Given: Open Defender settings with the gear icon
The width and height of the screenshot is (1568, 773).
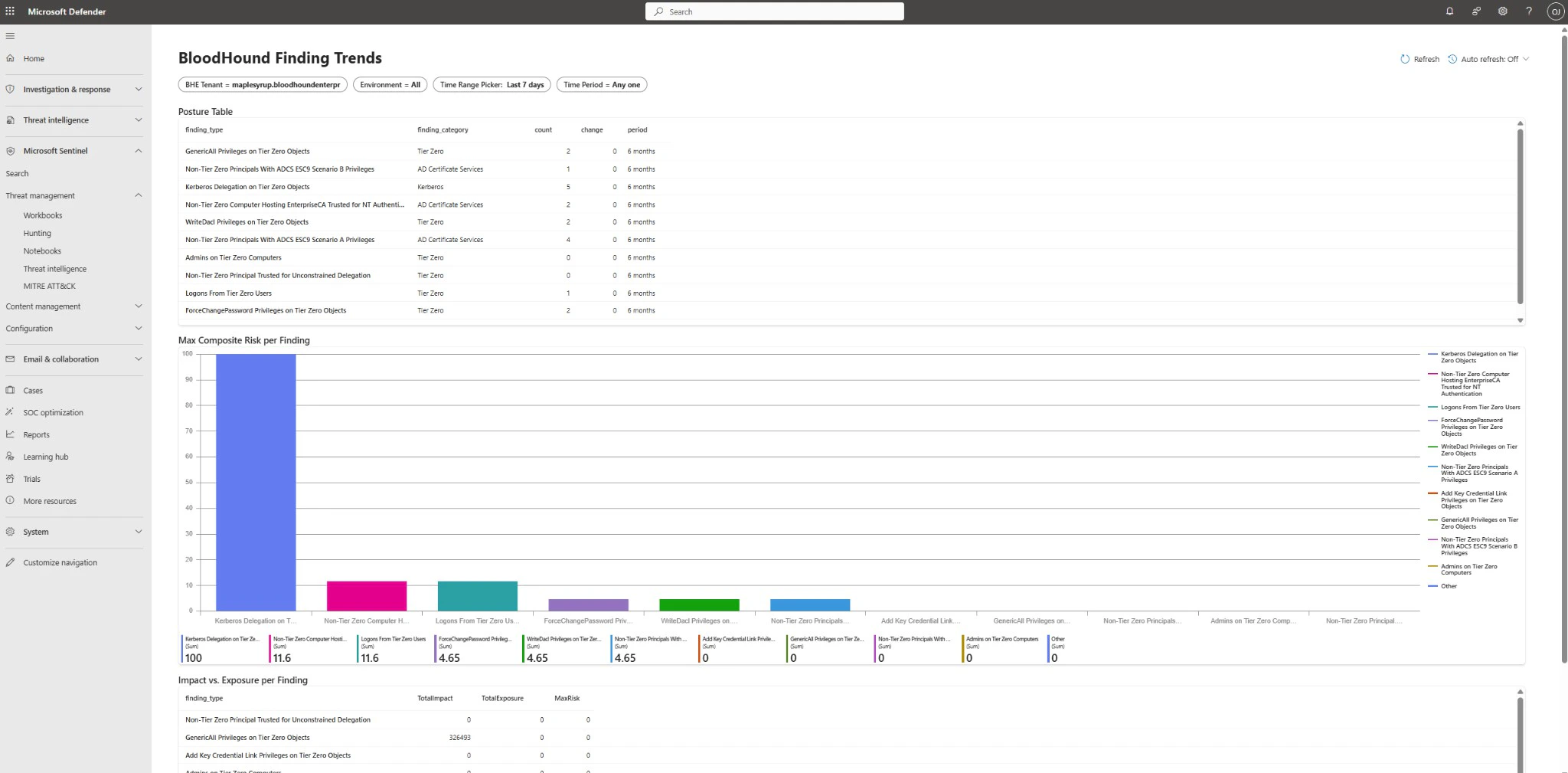Looking at the screenshot, I should (1502, 11).
